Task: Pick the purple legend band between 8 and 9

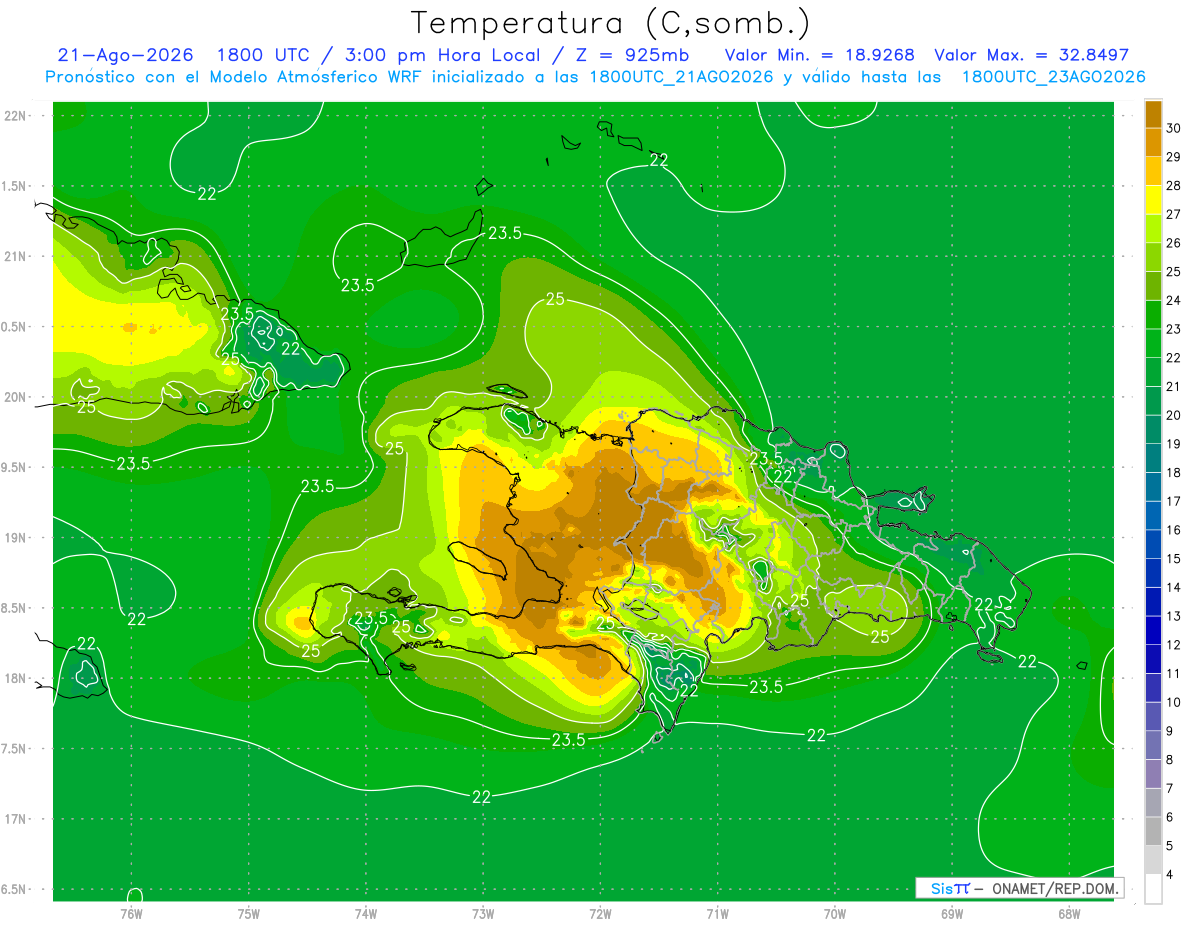Action: [1154, 745]
